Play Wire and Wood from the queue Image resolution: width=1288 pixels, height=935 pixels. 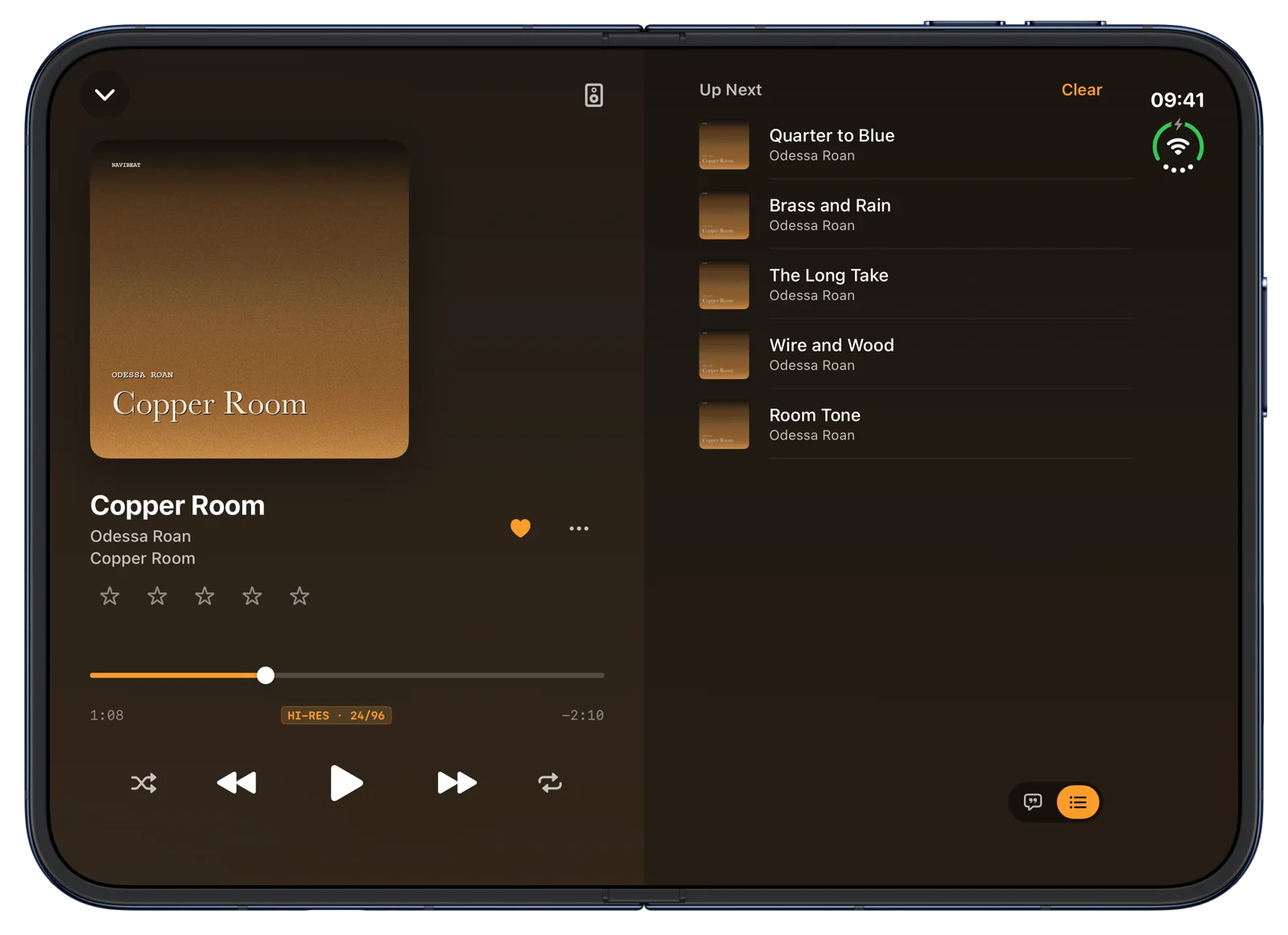(x=916, y=355)
